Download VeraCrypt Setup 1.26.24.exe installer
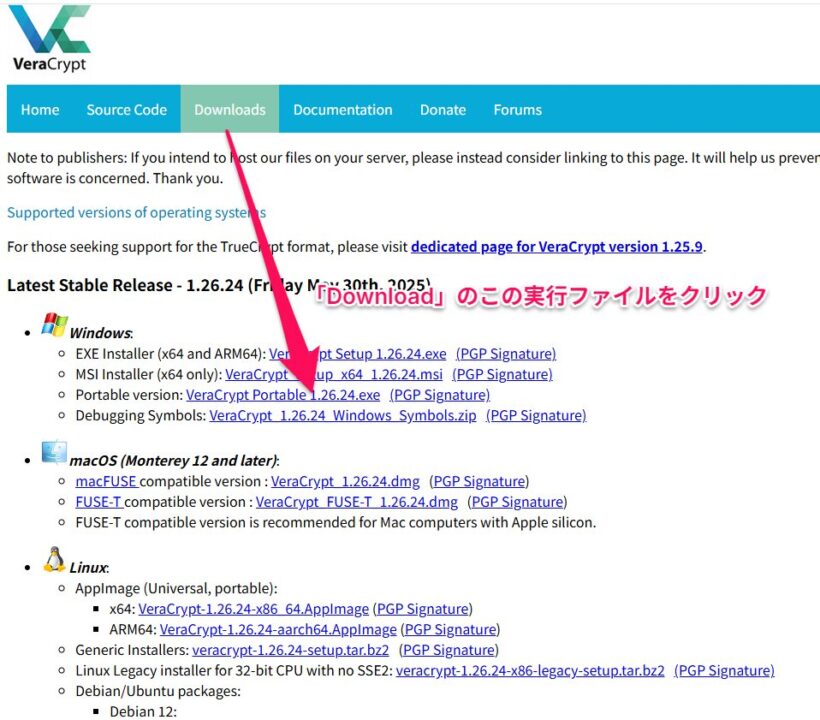This screenshot has height=720, width=820. pyautogui.click(x=358, y=354)
